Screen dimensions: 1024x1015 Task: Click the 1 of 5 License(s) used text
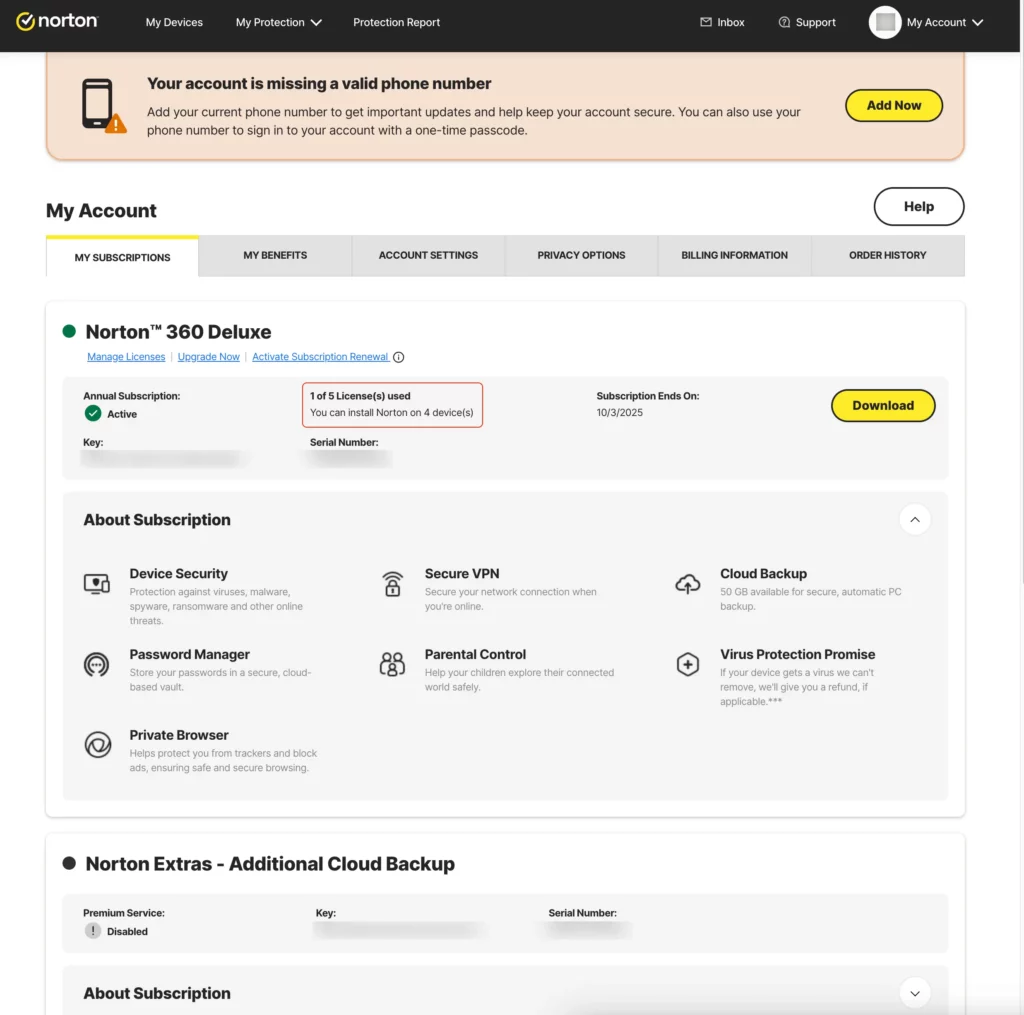(360, 396)
